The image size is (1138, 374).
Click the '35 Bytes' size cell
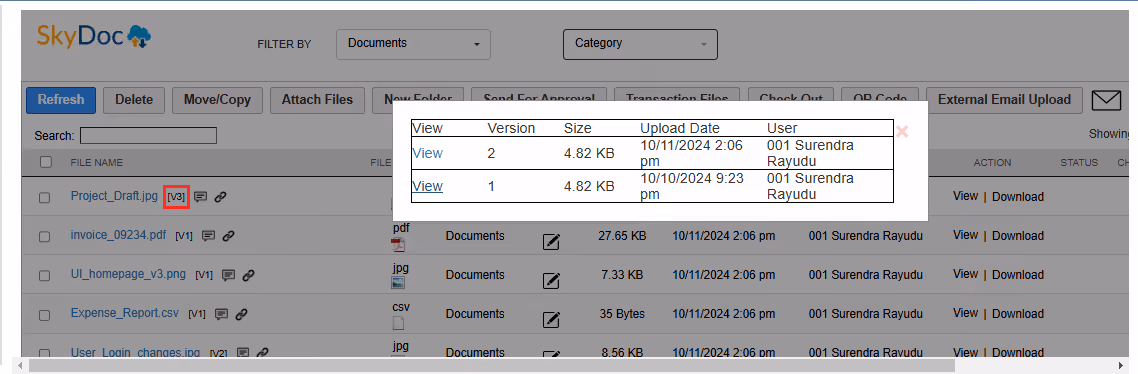[x=623, y=314]
